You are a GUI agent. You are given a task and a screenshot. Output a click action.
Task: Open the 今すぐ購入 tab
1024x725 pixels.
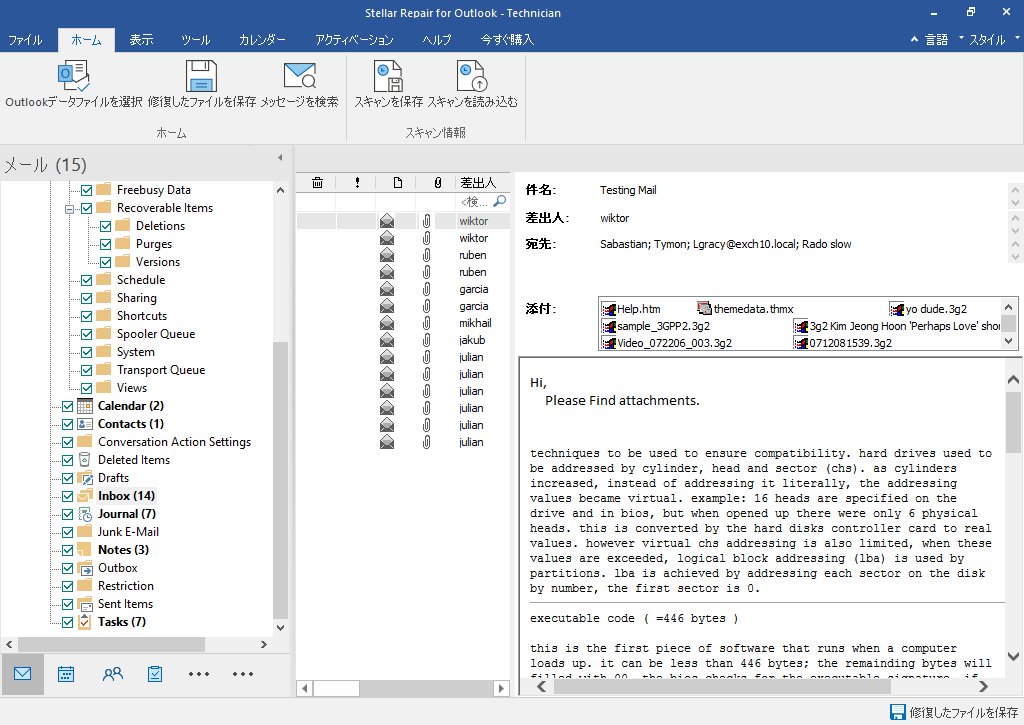click(507, 40)
